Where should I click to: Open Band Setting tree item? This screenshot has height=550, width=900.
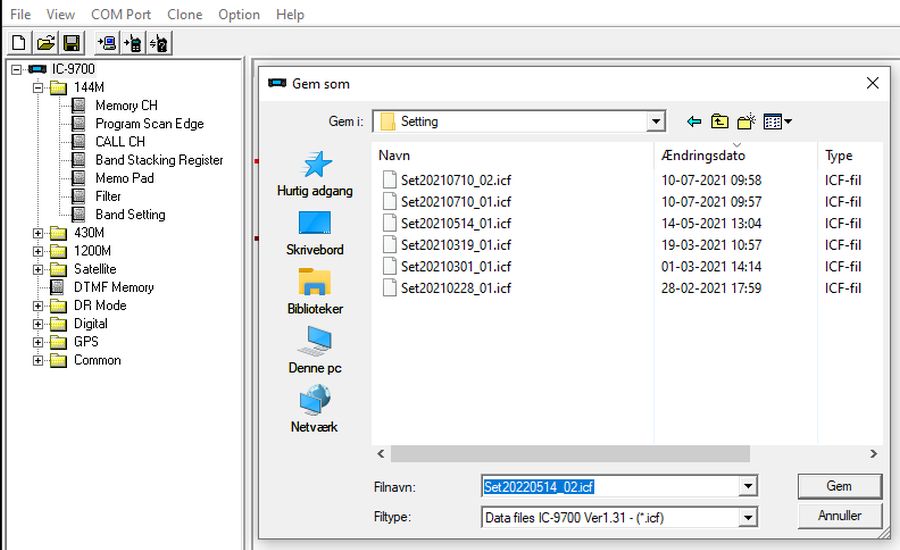(130, 215)
